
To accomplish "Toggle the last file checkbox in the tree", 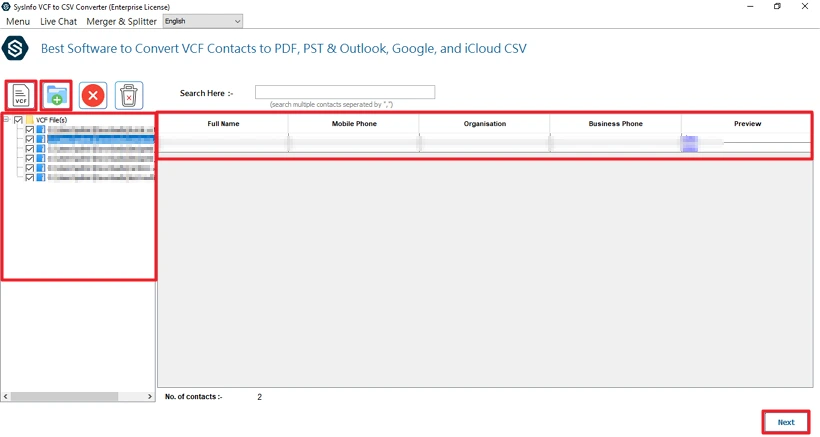I will pyautogui.click(x=29, y=177).
